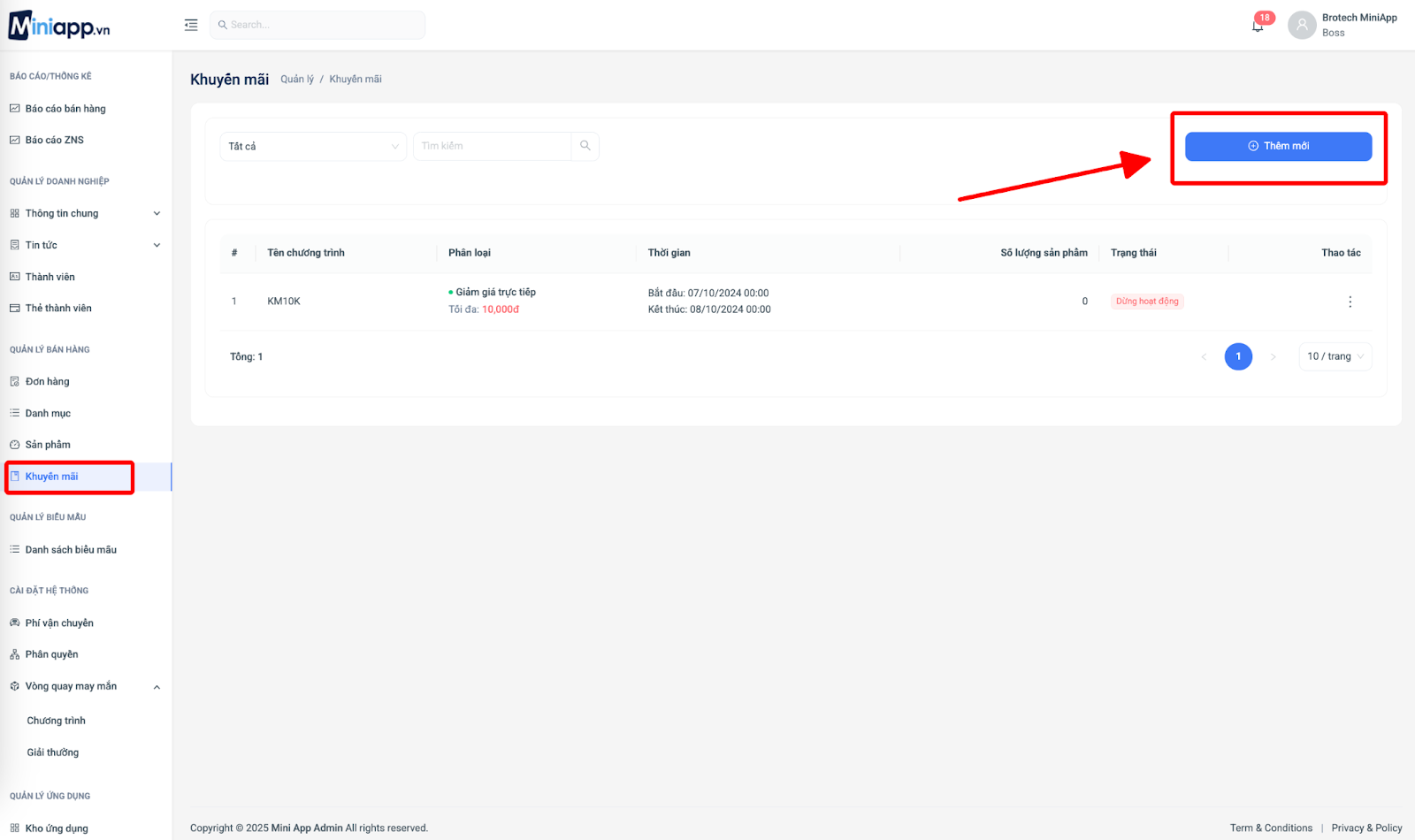Open notifications bell with 18 badge
This screenshot has width=1415, height=840.
click(x=1258, y=26)
